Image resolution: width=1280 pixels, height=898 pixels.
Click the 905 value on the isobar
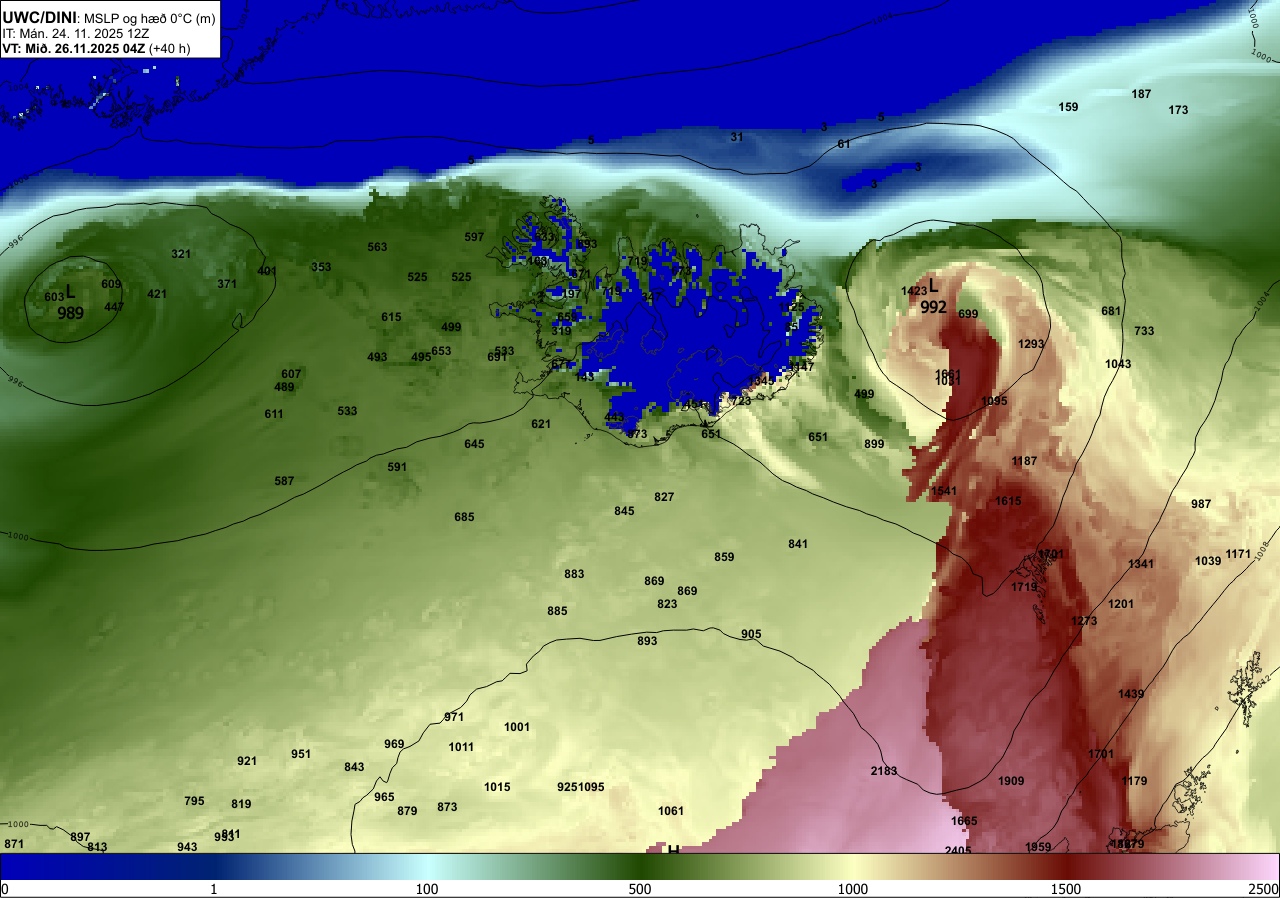click(x=751, y=634)
